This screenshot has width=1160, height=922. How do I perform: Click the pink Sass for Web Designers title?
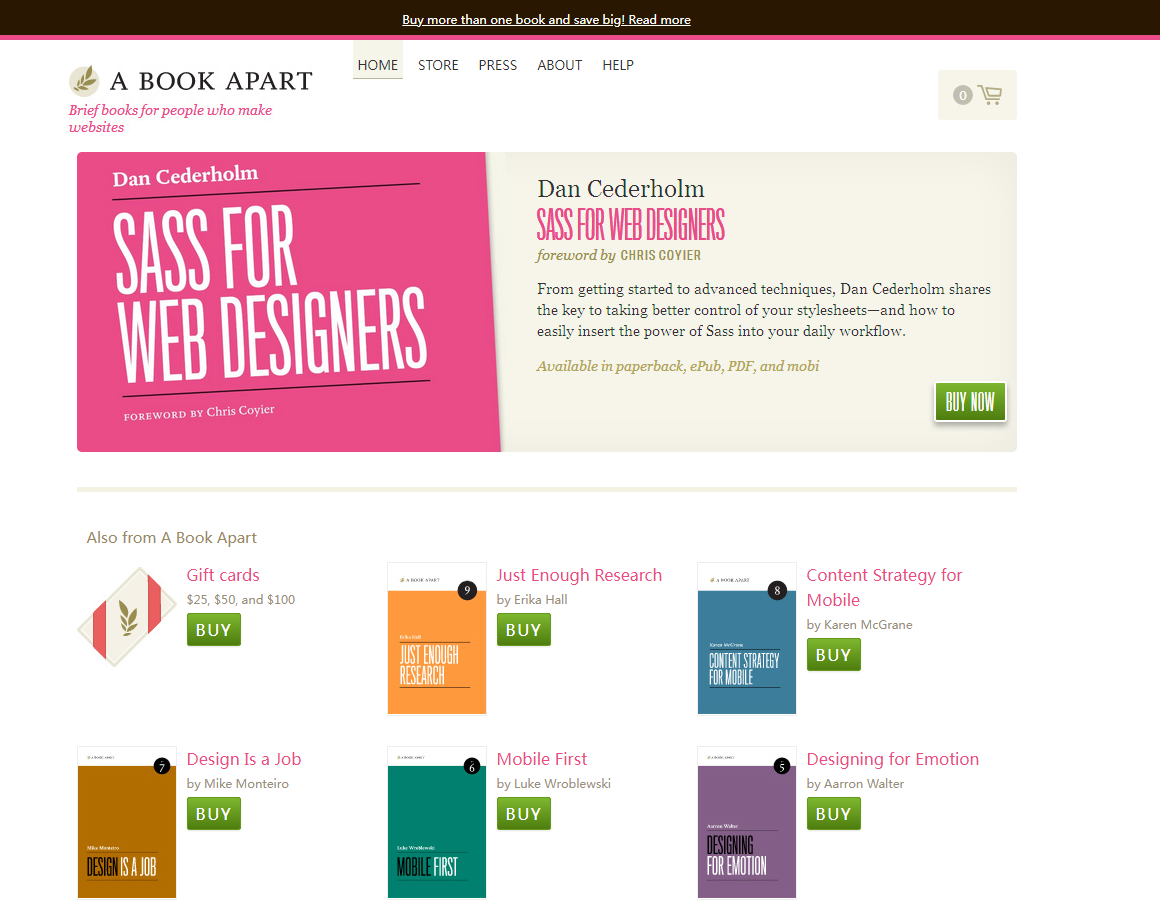click(630, 224)
